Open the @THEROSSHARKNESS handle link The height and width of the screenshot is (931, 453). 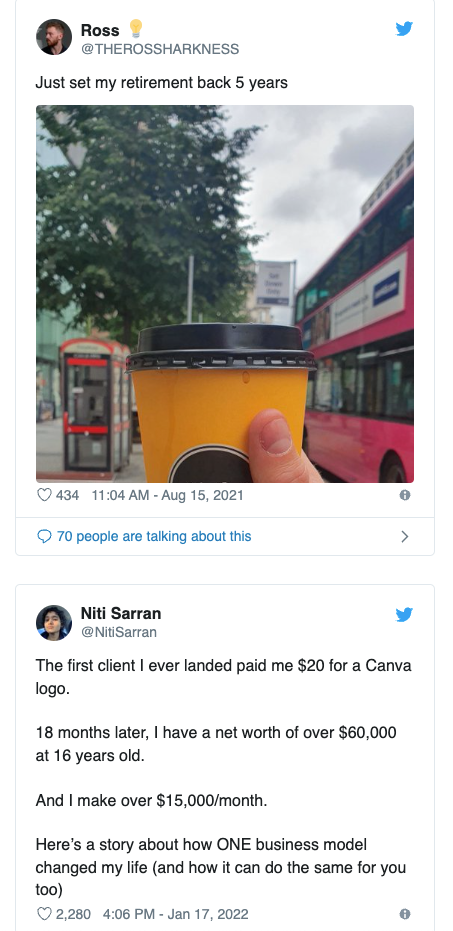tap(160, 49)
